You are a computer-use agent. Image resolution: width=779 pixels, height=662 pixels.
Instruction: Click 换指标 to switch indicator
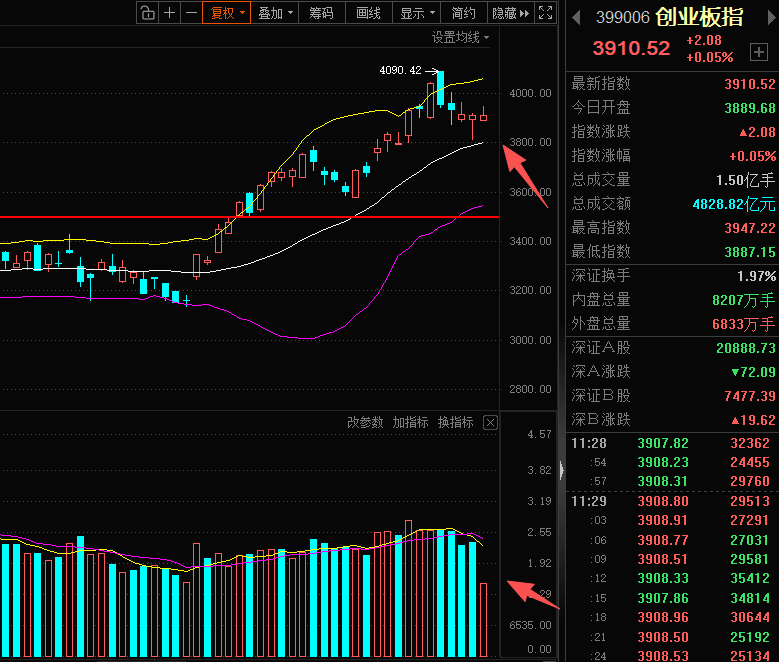pos(456,422)
